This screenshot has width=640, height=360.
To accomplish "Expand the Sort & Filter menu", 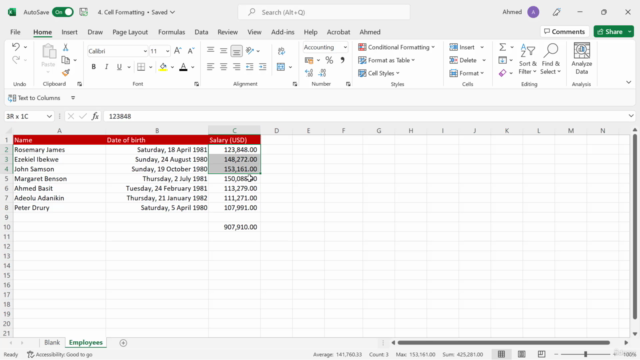I will (528, 59).
